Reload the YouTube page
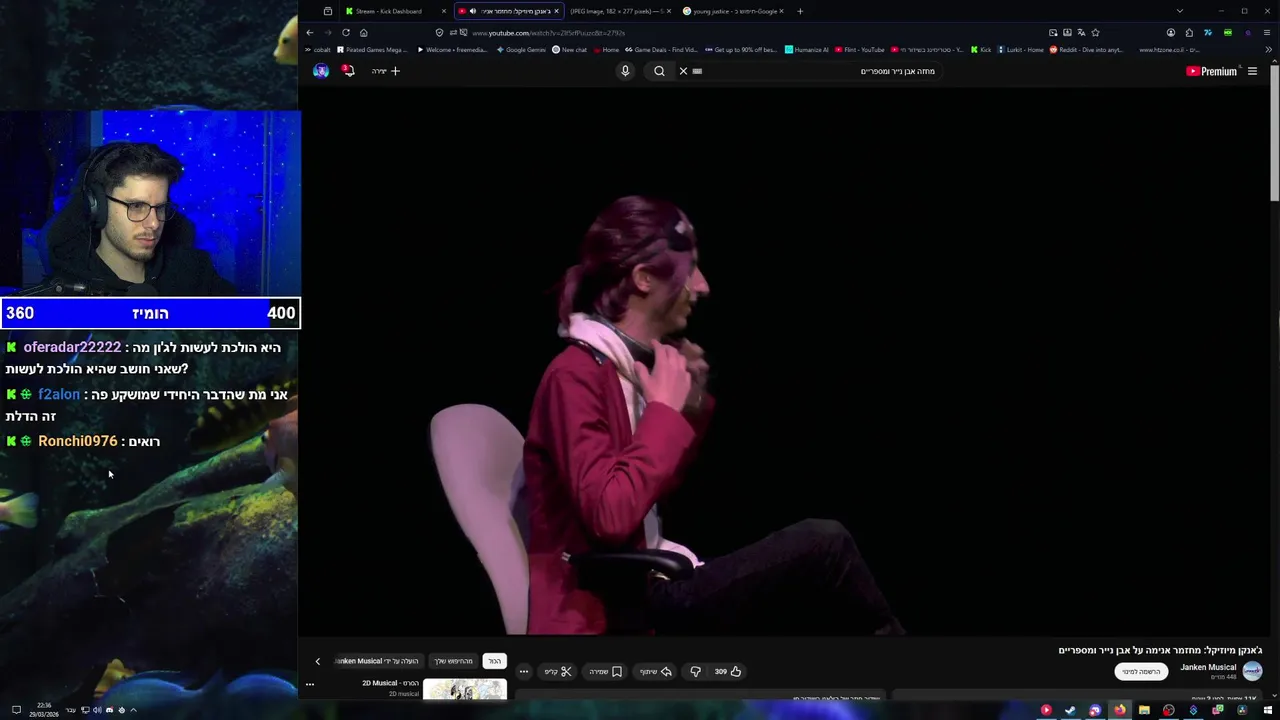 (346, 32)
